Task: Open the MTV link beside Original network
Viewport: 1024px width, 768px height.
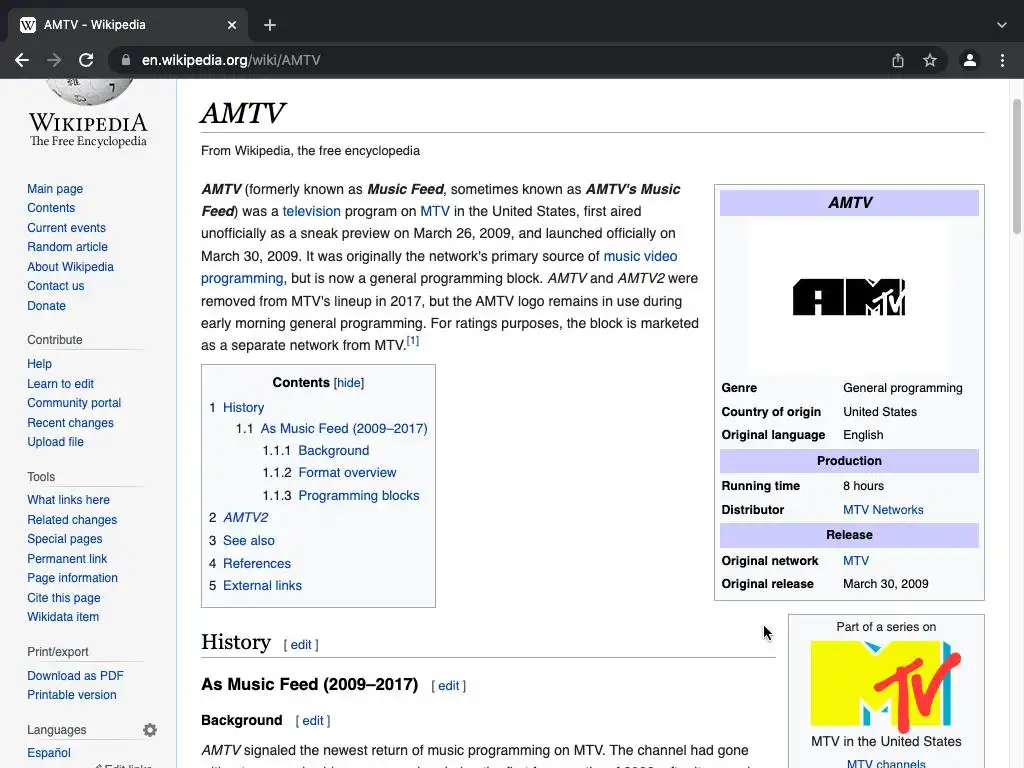Action: click(856, 561)
